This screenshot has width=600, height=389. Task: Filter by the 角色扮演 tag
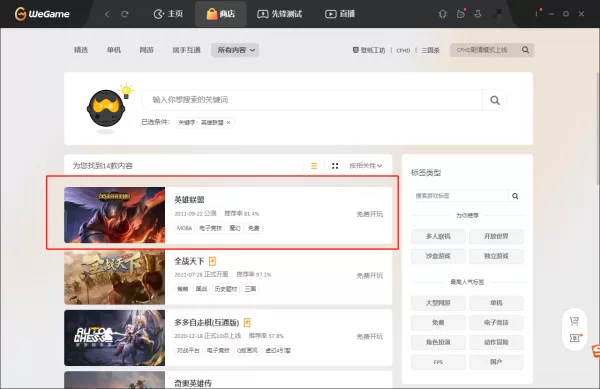438,342
